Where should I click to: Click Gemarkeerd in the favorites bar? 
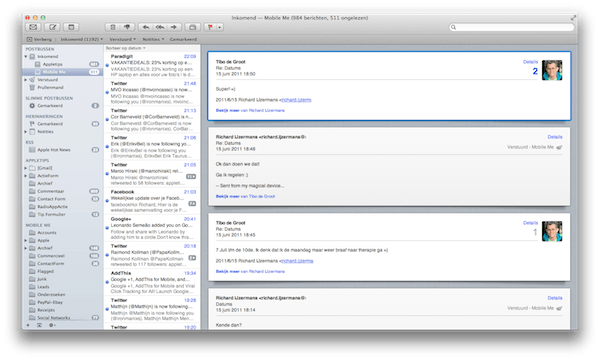[x=183, y=39]
